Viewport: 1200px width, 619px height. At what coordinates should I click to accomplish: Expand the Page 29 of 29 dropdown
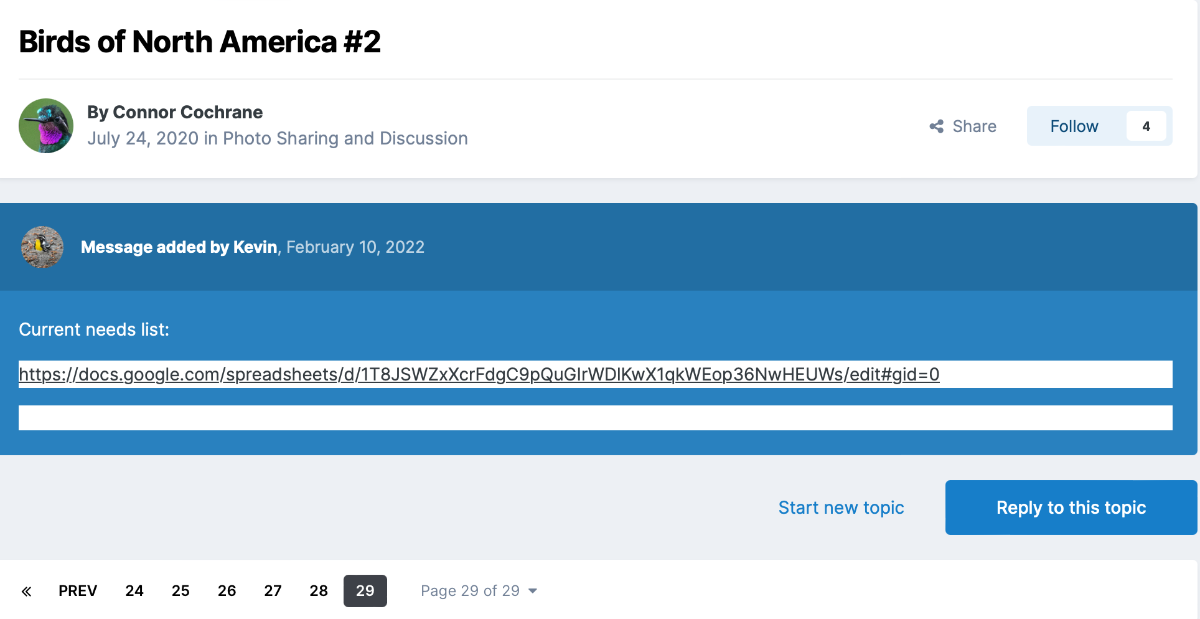point(479,591)
